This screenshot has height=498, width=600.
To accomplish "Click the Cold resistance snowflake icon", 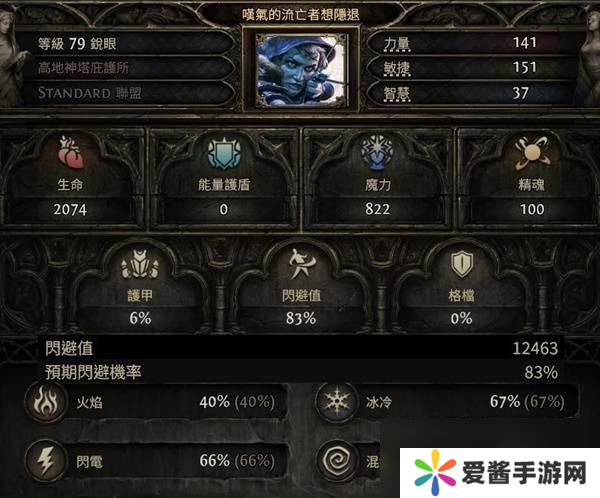I will pyautogui.click(x=337, y=402).
